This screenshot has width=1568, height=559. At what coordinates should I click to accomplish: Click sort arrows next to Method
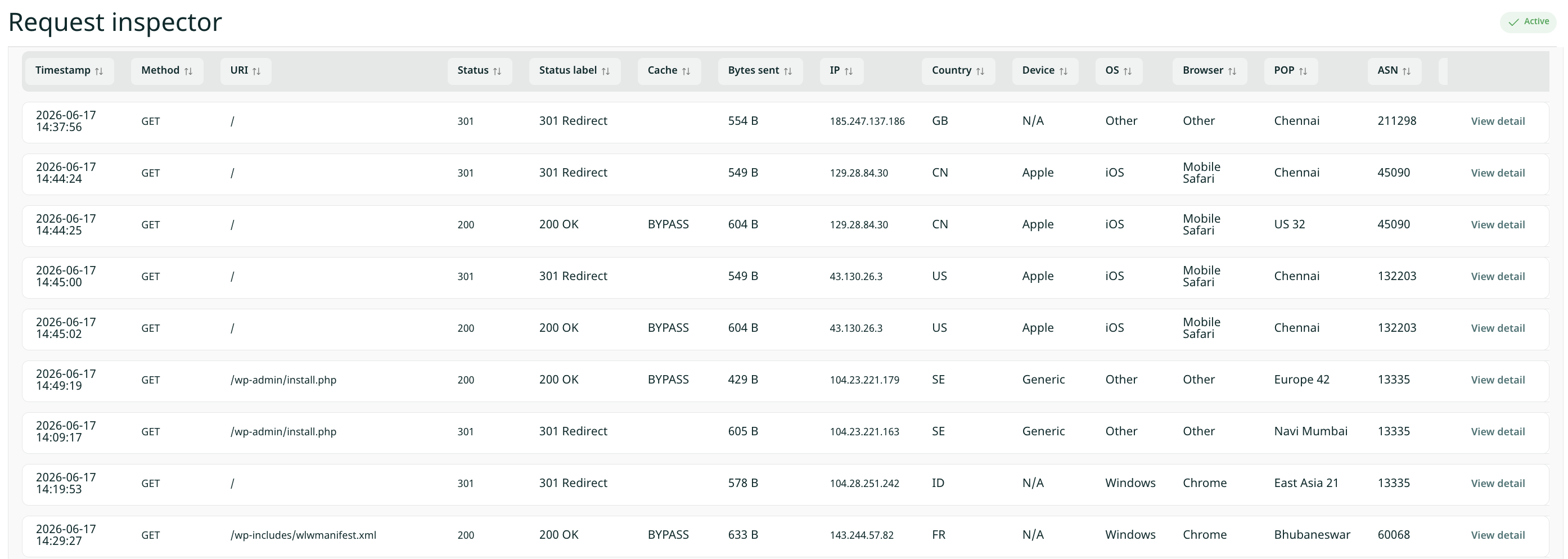pyautogui.click(x=188, y=71)
